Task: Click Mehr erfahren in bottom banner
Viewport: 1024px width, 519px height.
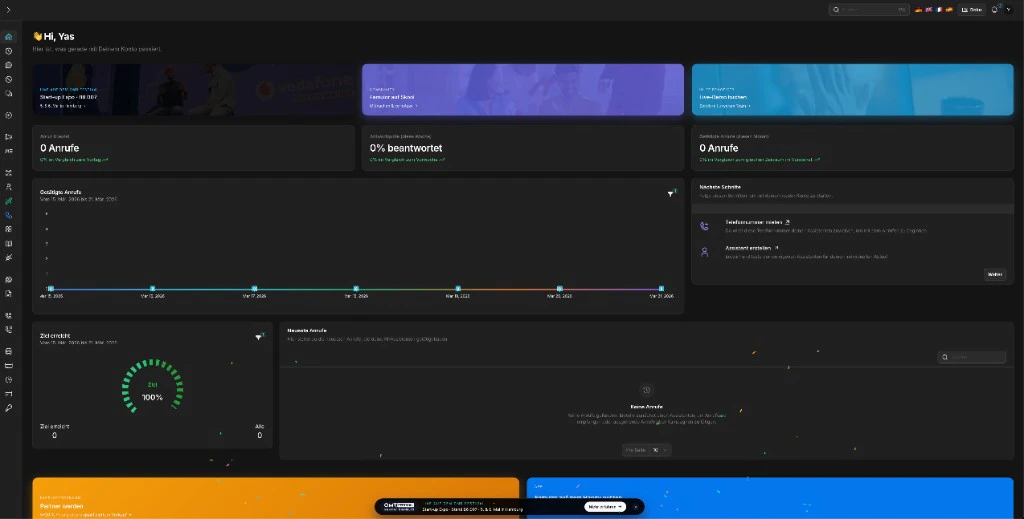Action: coord(605,507)
